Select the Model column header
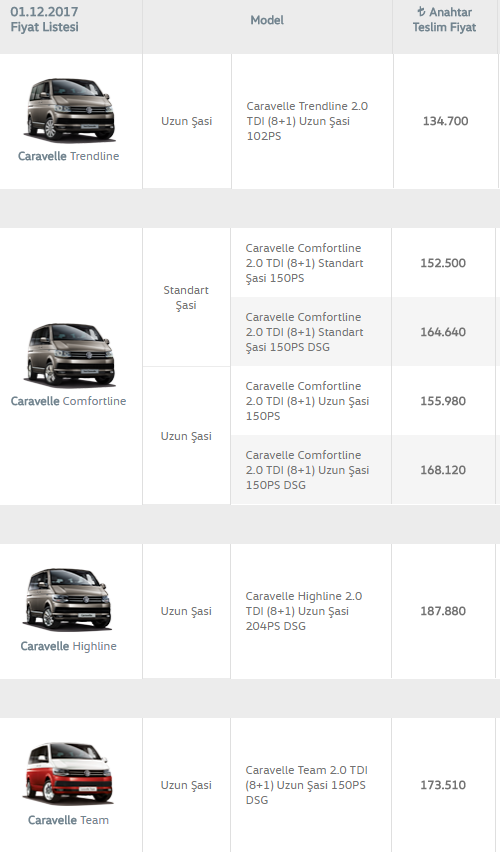The width and height of the screenshot is (500, 852). [267, 20]
